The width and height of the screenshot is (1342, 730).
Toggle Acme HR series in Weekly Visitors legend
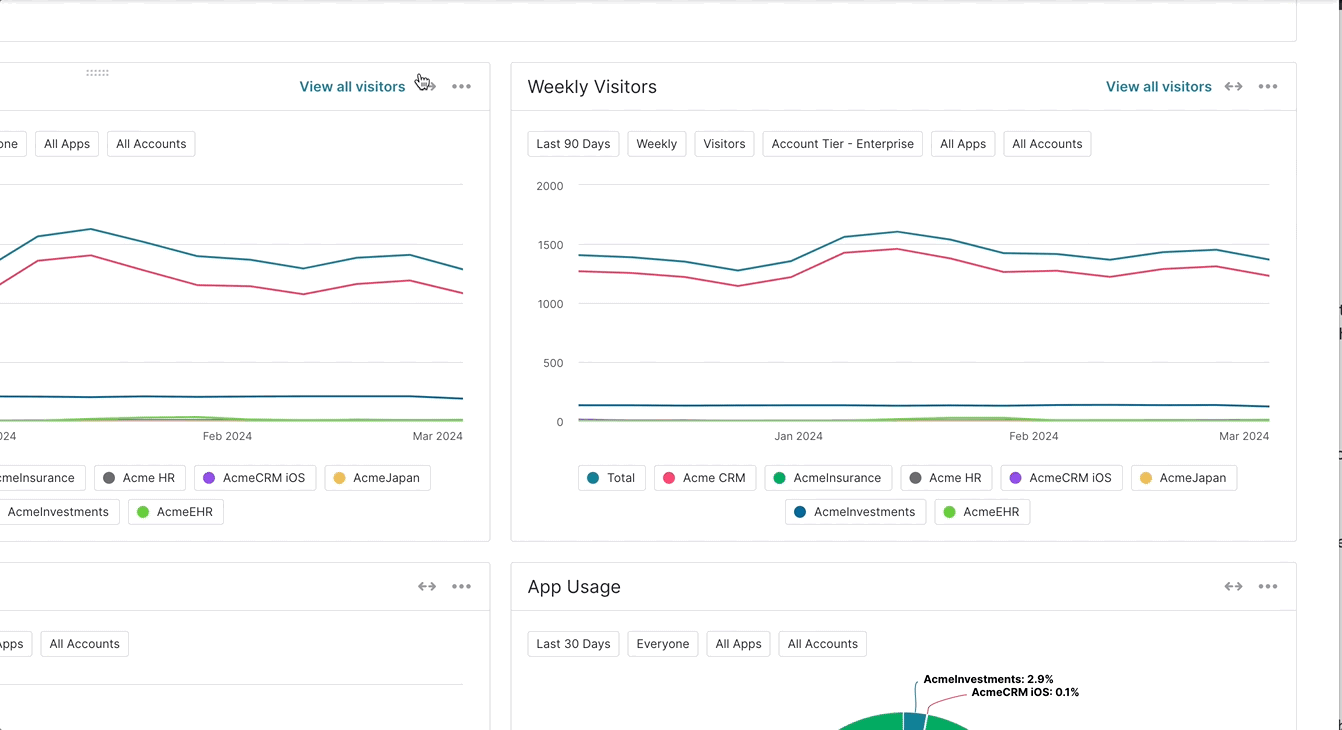[946, 478]
